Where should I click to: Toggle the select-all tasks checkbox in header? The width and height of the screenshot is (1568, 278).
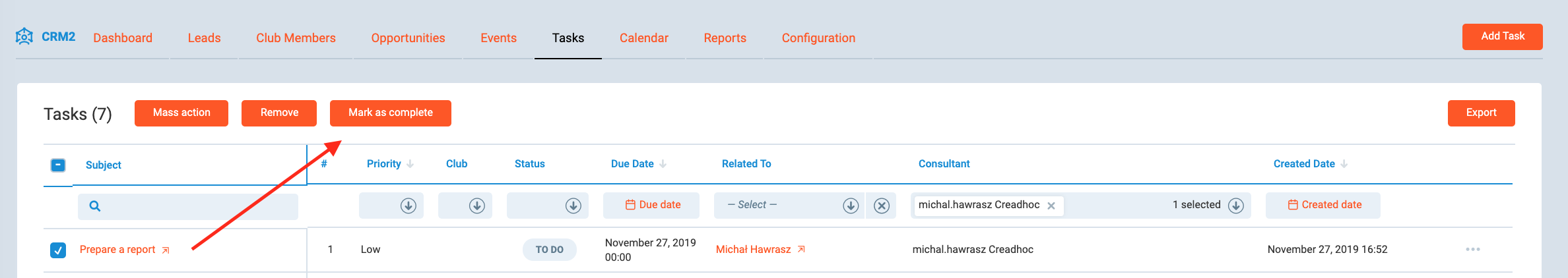coord(58,165)
